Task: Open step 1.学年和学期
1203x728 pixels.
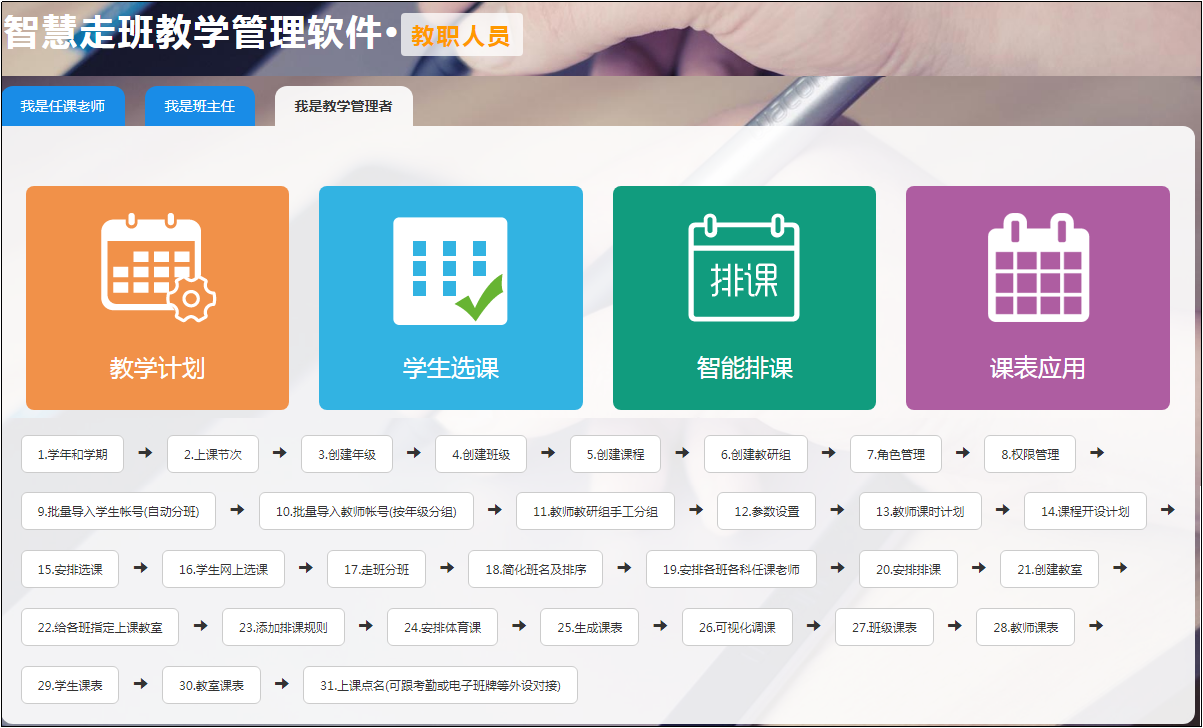Action: (72, 454)
